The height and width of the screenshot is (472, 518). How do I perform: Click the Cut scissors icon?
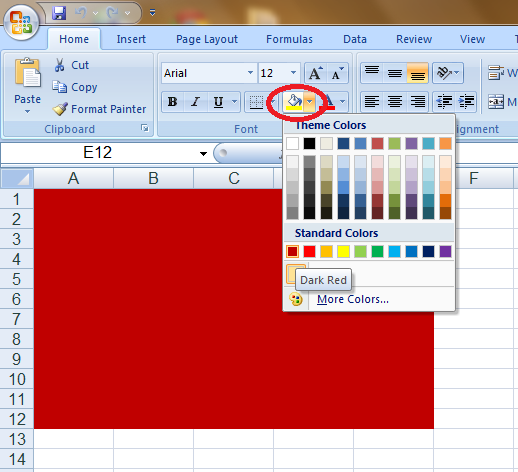coord(59,65)
